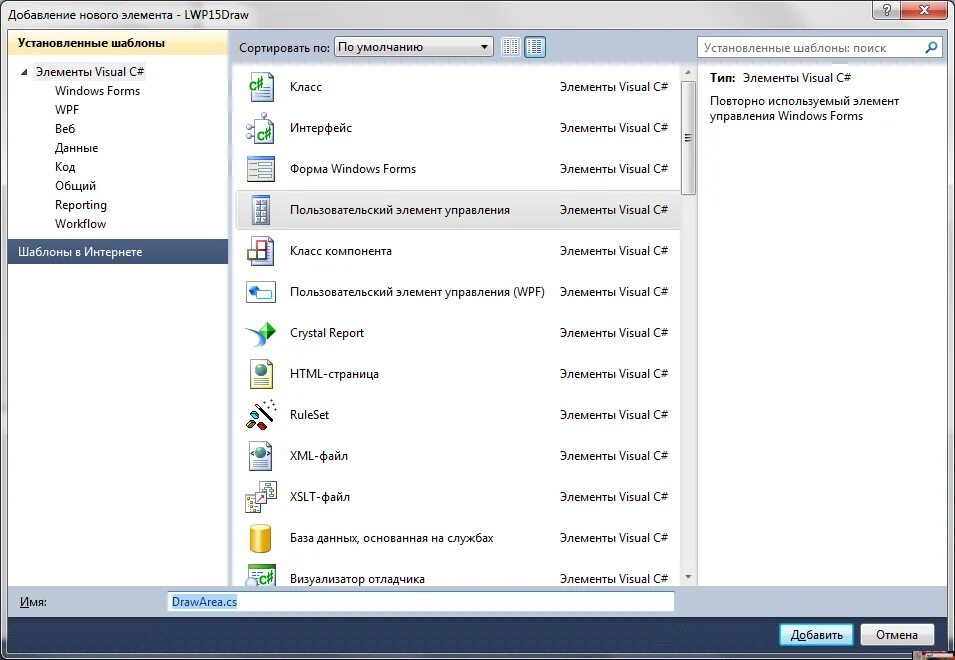Select the Интерфейс template name
This screenshot has width=955, height=660.
321,128
